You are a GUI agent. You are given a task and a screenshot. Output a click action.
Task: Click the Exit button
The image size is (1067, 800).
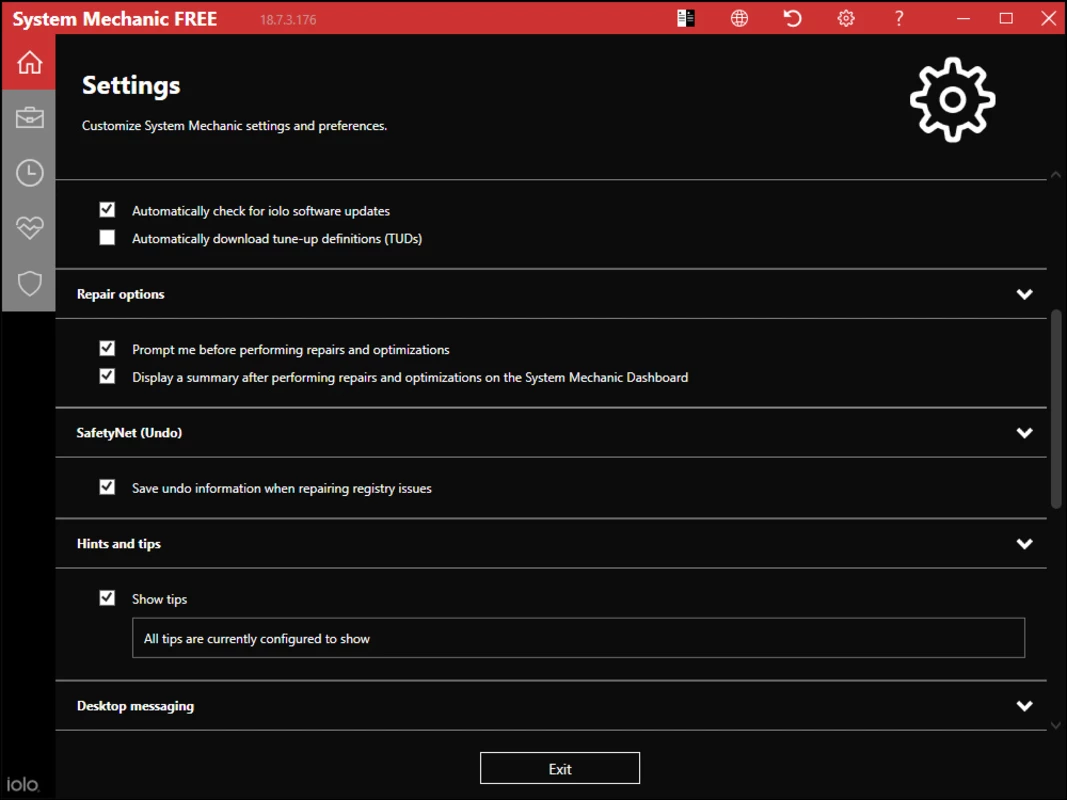(x=559, y=768)
